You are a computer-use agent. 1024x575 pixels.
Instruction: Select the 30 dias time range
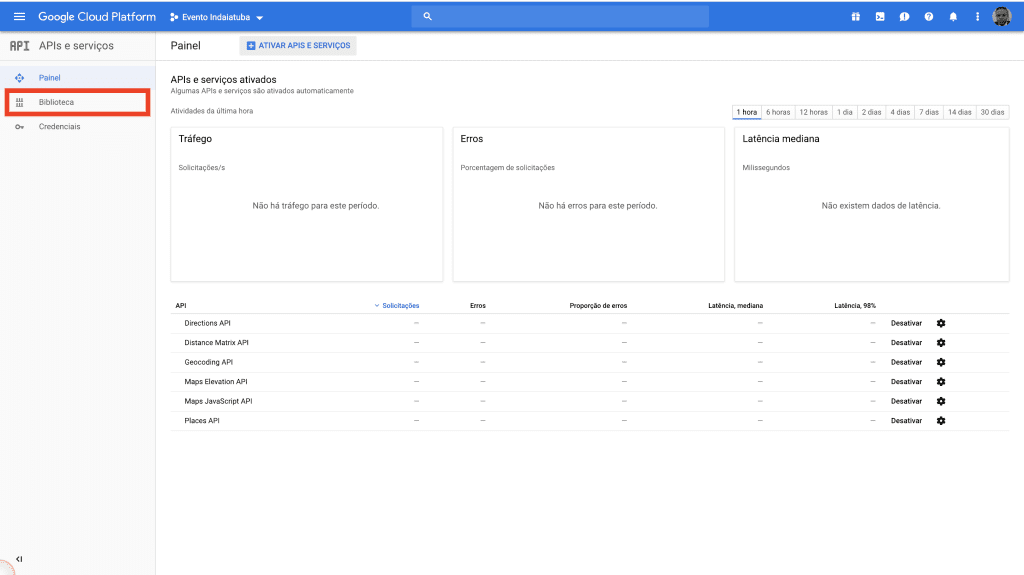tap(992, 112)
